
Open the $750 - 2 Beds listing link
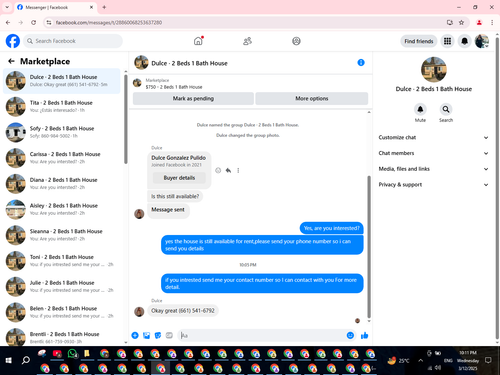point(174,87)
